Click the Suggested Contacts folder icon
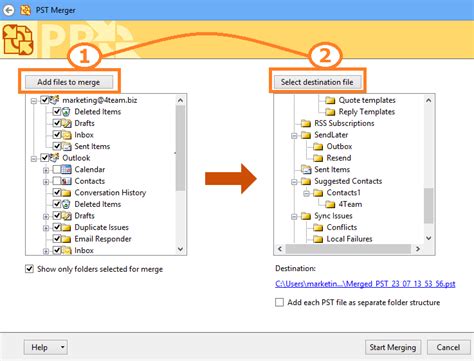 [306, 181]
